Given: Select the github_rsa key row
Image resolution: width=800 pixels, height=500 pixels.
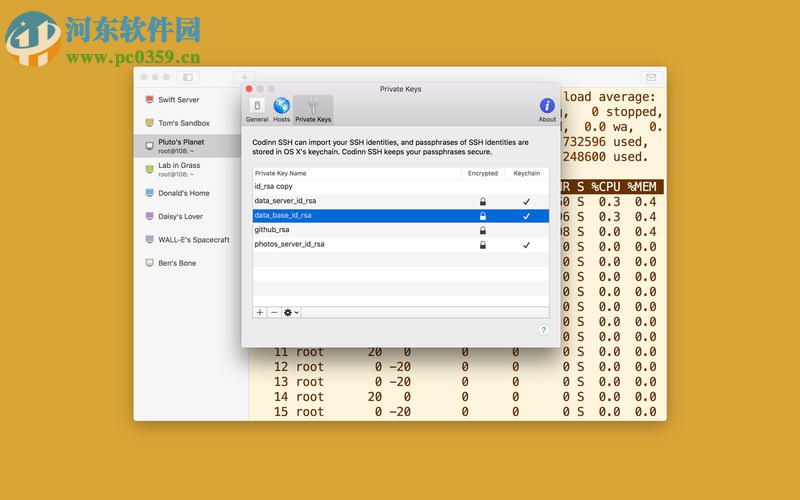Looking at the screenshot, I should 401,230.
